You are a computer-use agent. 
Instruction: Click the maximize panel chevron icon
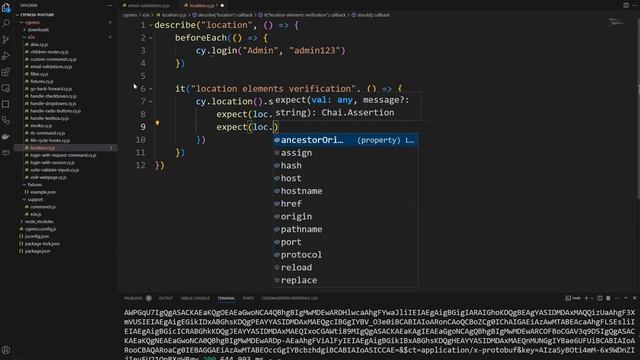click(x=626, y=298)
